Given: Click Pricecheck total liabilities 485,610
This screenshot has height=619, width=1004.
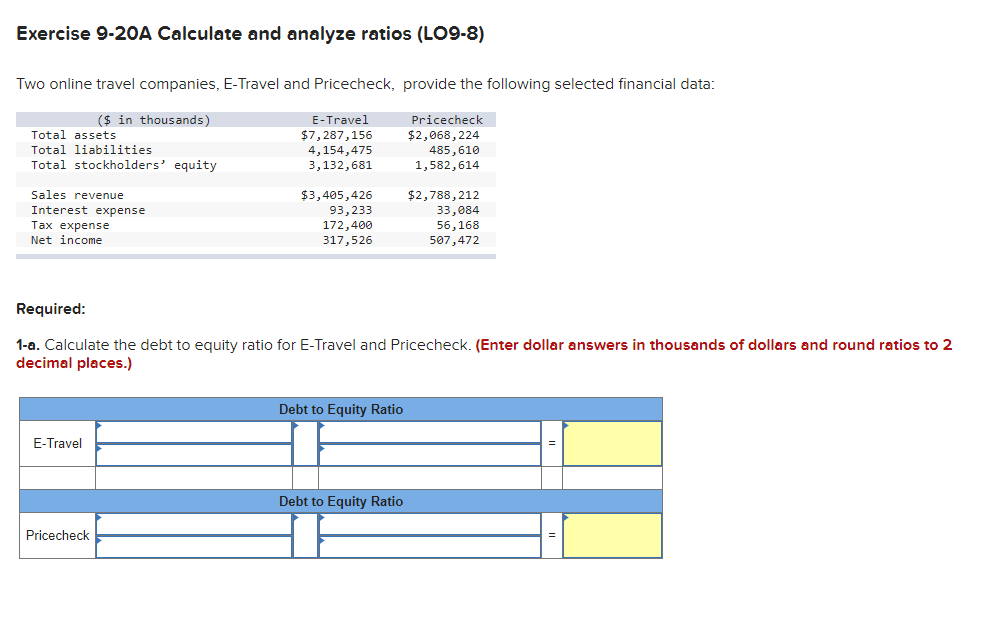Looking at the screenshot, I should 454,150.
